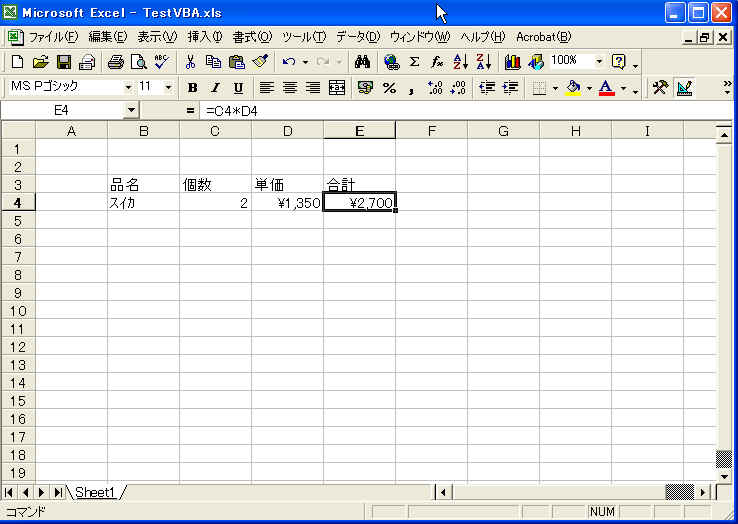Select cell D4 with ¥1,350

coord(287,203)
